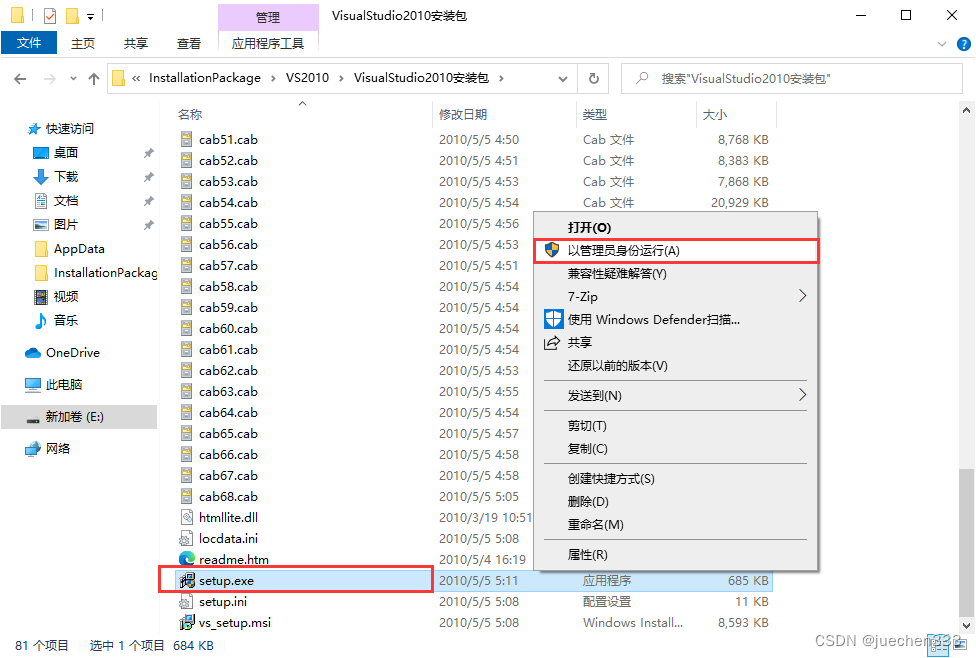The width and height of the screenshot is (976, 658).
Task: Choose 使用 Windows Defender扫描
Action: 675,319
